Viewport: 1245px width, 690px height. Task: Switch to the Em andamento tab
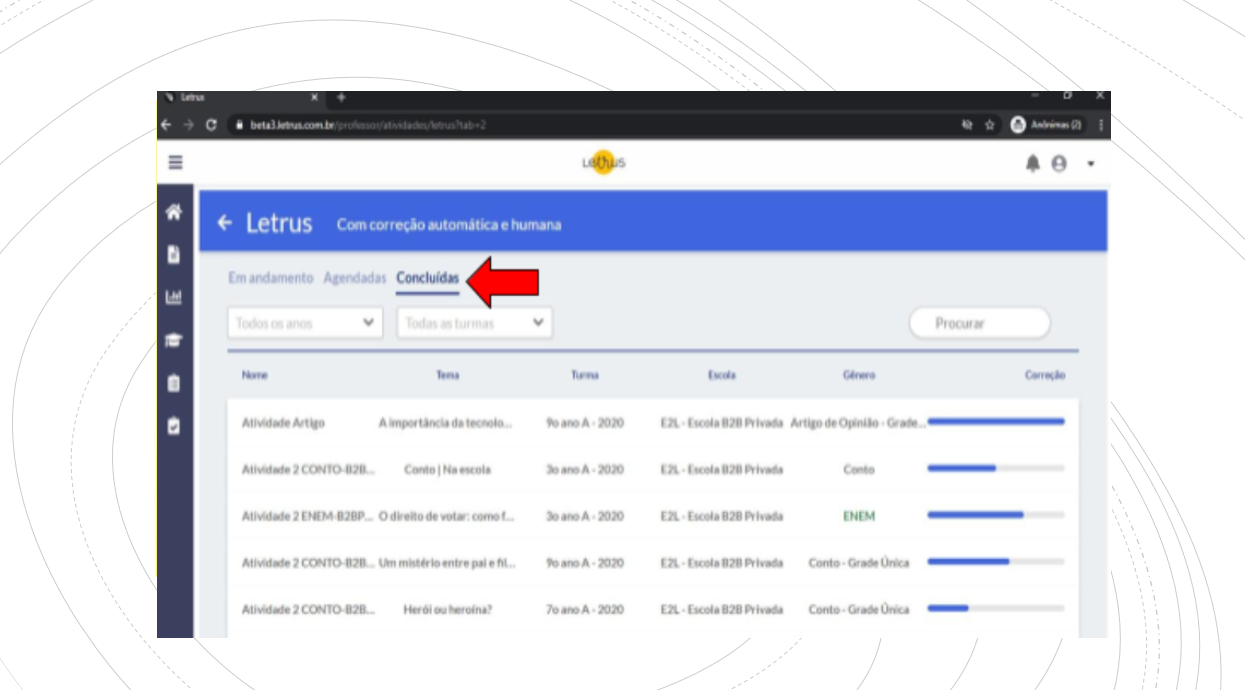click(x=270, y=278)
